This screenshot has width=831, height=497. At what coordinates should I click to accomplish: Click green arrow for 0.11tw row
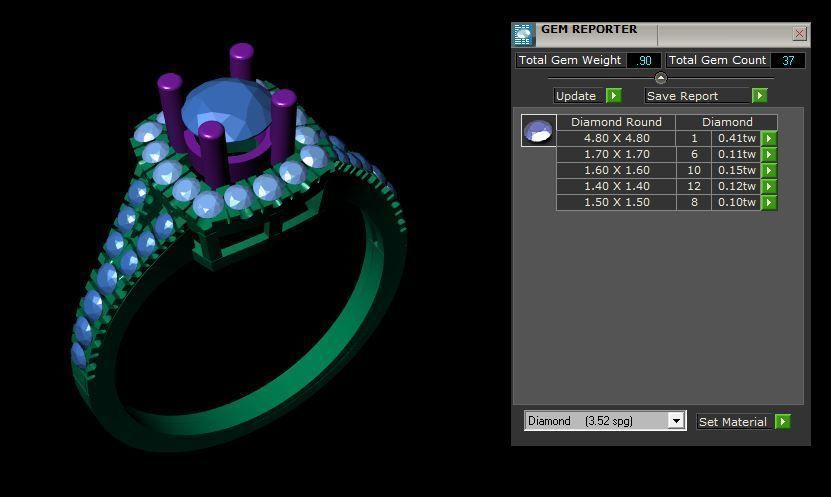coord(769,154)
